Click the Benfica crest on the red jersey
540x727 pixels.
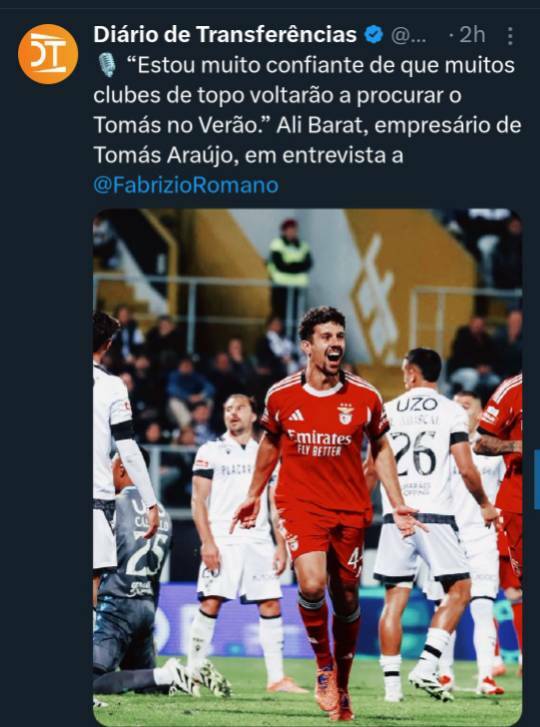[345, 414]
